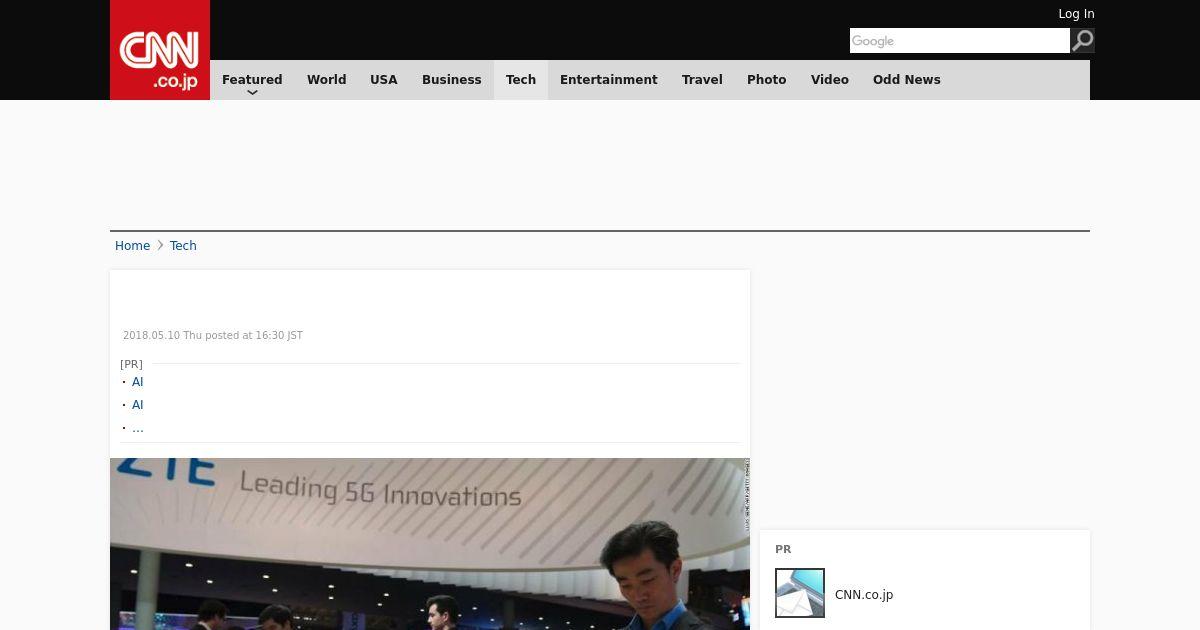Open the first AI PR link
Viewport: 1200px width, 630px height.
tap(138, 382)
